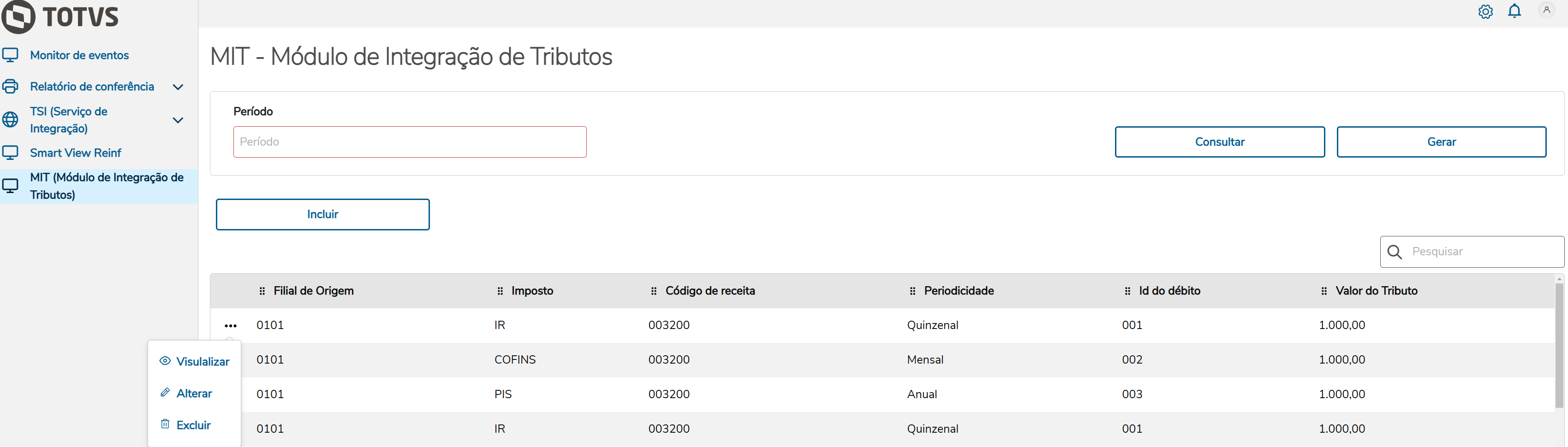This screenshot has height=447, width=1568.
Task: Focus the Período input field
Action: pos(410,142)
